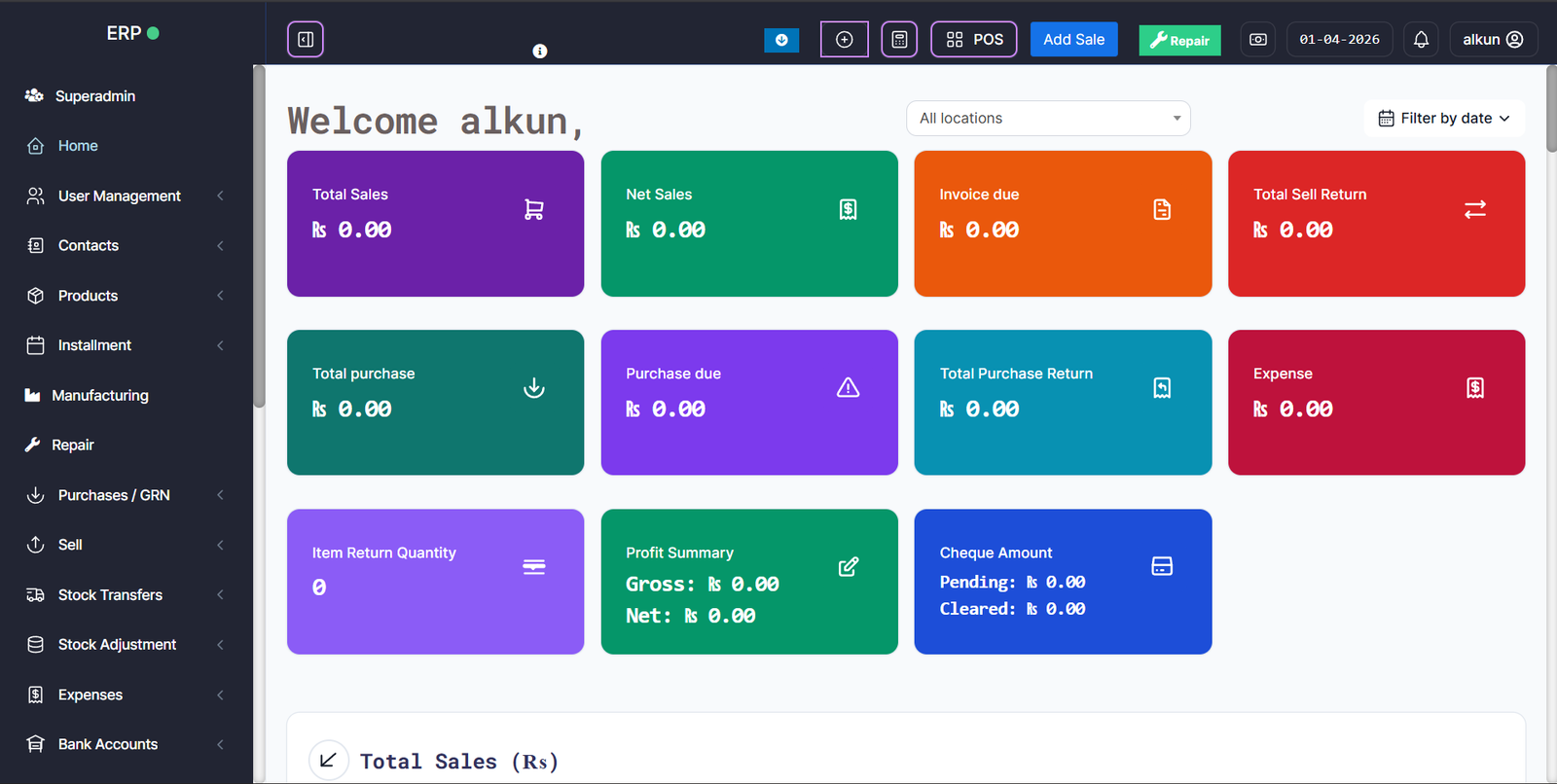Click the Net Sales summary card
This screenshot has height=784, width=1557.
(749, 224)
